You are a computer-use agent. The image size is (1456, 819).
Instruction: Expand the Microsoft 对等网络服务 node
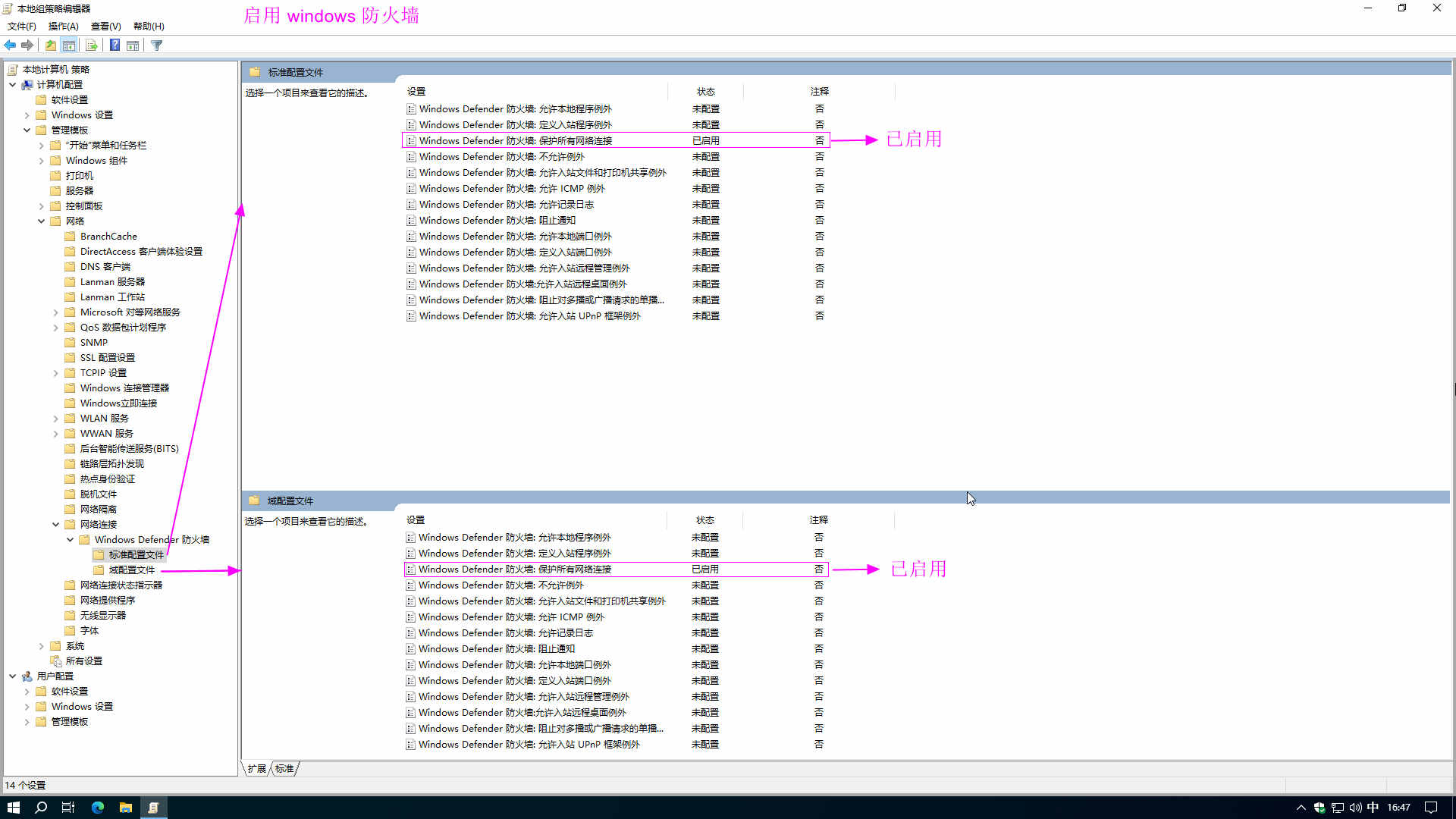(56, 312)
